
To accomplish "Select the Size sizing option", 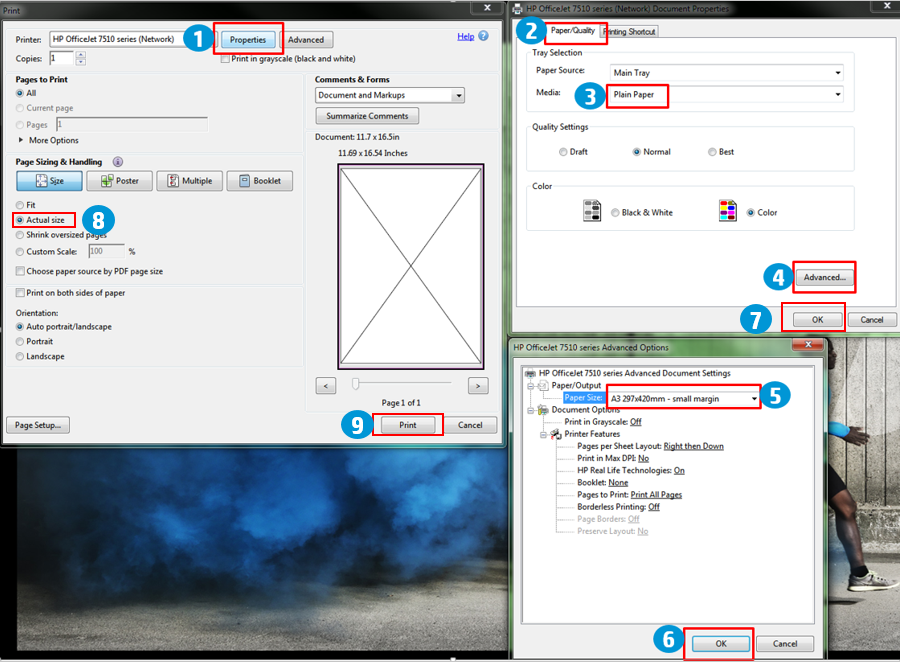I will coord(49,181).
